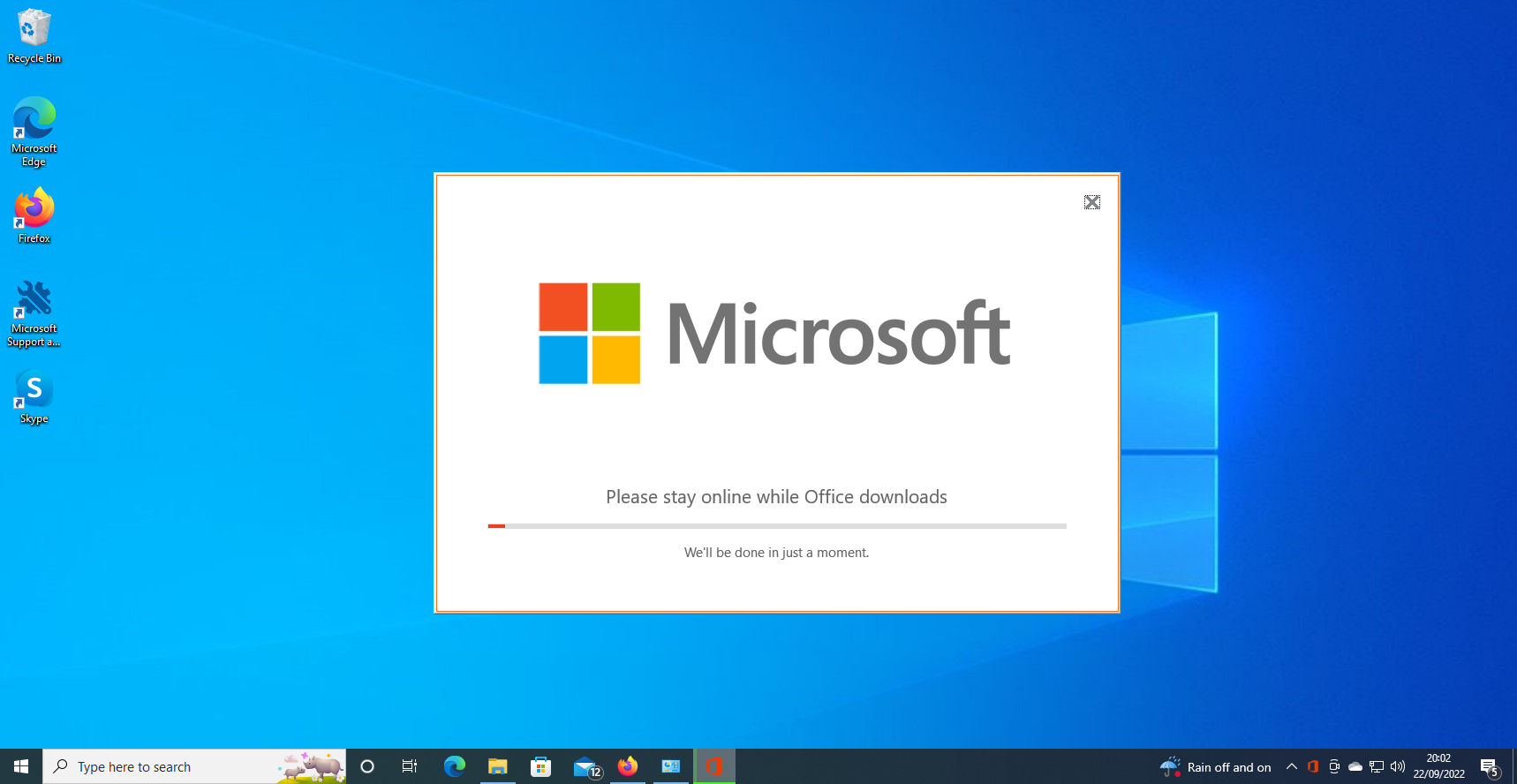The height and width of the screenshot is (784, 1517).
Task: Open the Windows Start menu
Action: point(21,766)
